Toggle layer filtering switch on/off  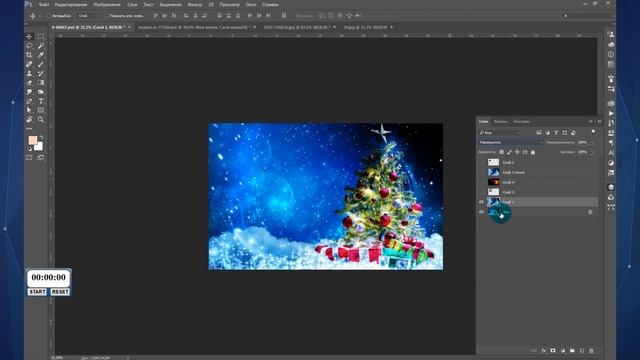click(x=593, y=132)
